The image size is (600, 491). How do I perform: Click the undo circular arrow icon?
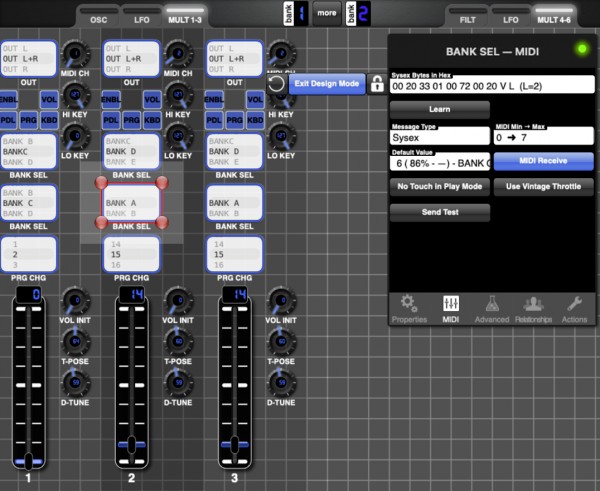276,84
